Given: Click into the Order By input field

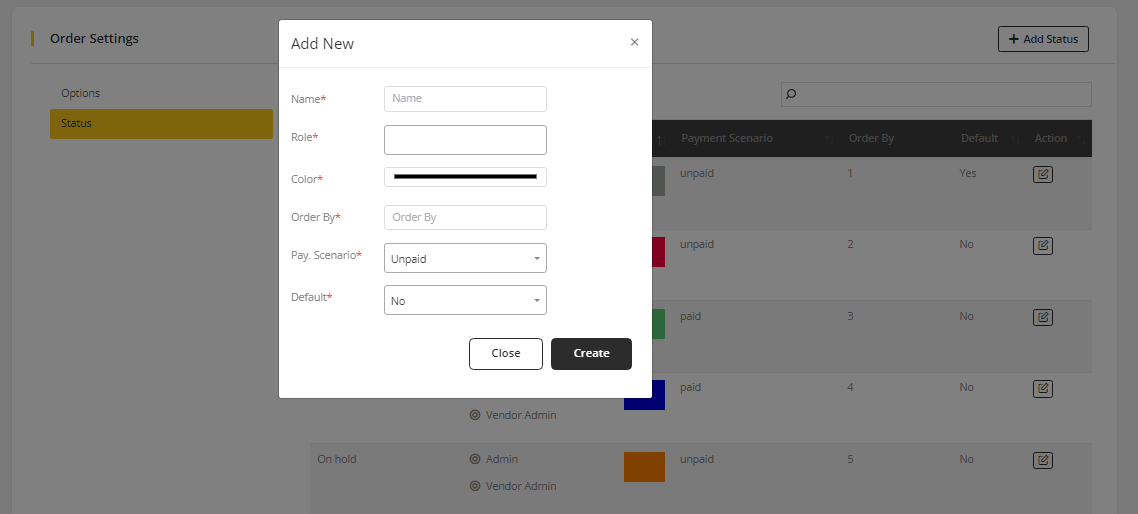Looking at the screenshot, I should pos(465,217).
